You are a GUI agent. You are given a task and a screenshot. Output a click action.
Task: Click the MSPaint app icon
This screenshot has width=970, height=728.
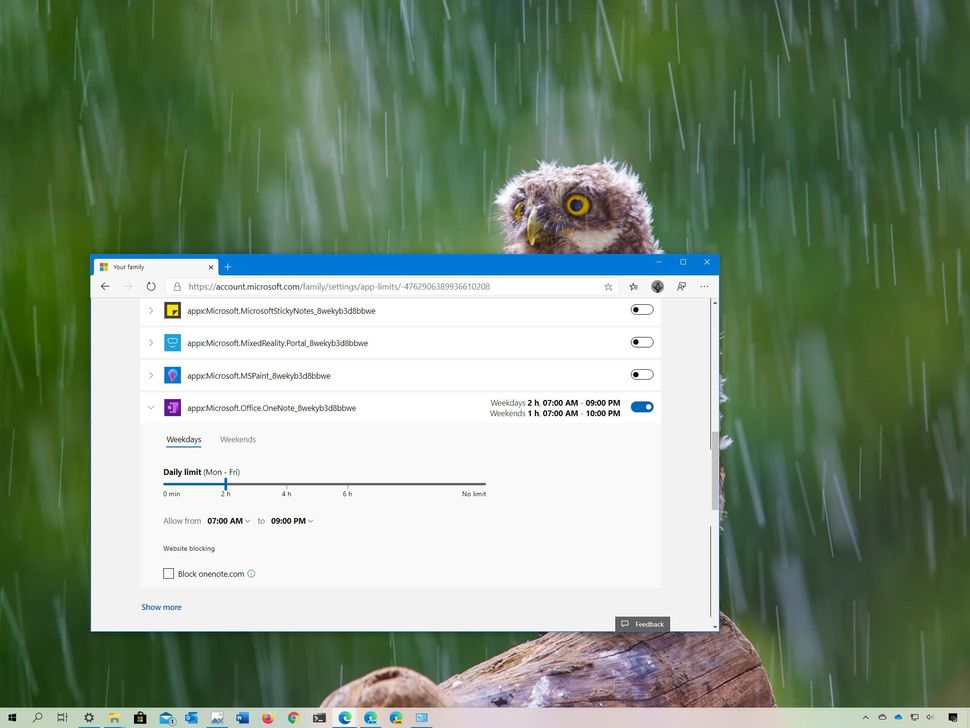172,375
